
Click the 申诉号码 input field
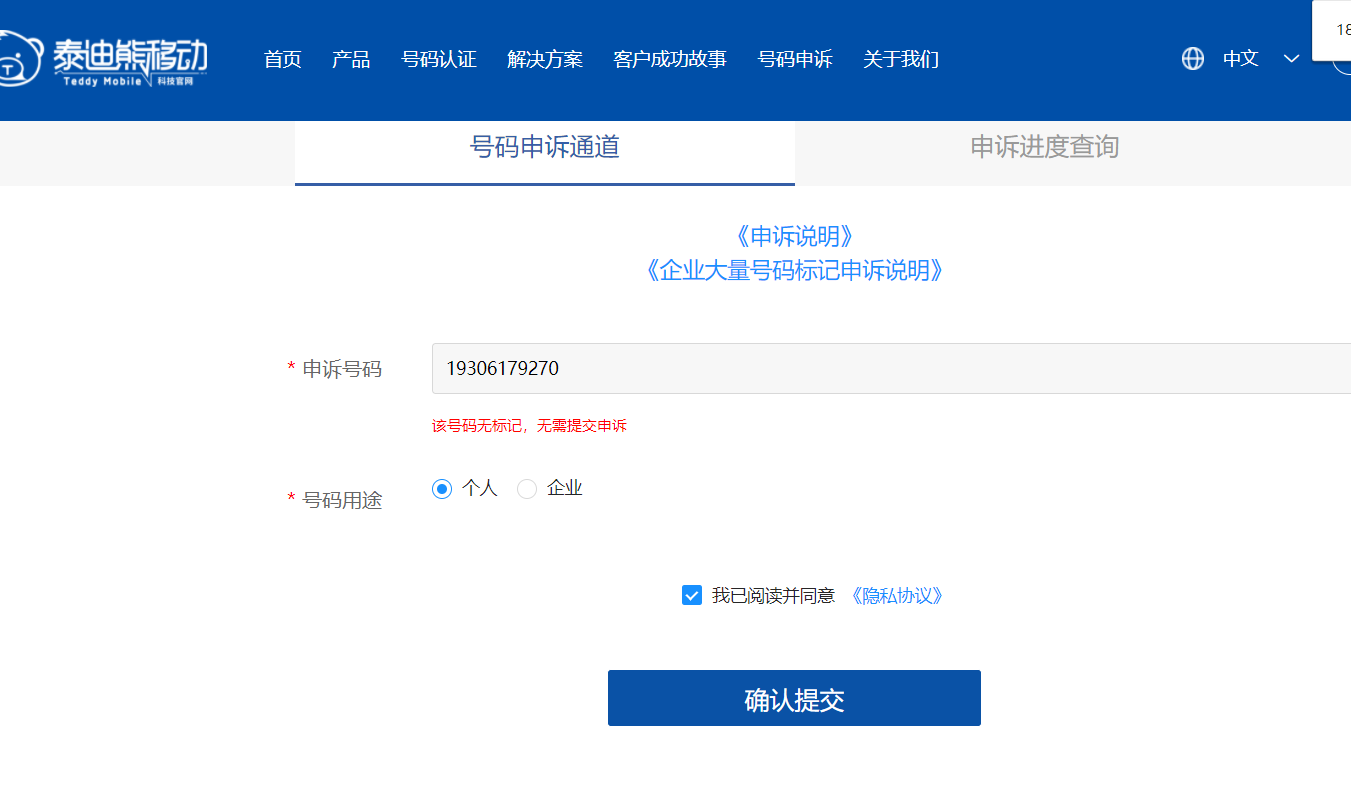[890, 369]
